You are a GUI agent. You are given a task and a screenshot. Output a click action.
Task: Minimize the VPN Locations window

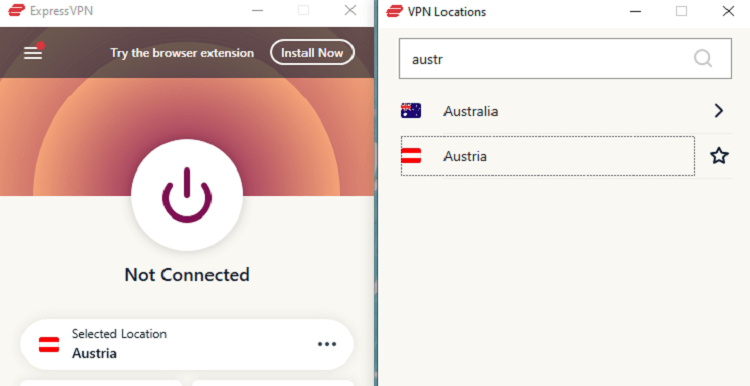(x=636, y=11)
